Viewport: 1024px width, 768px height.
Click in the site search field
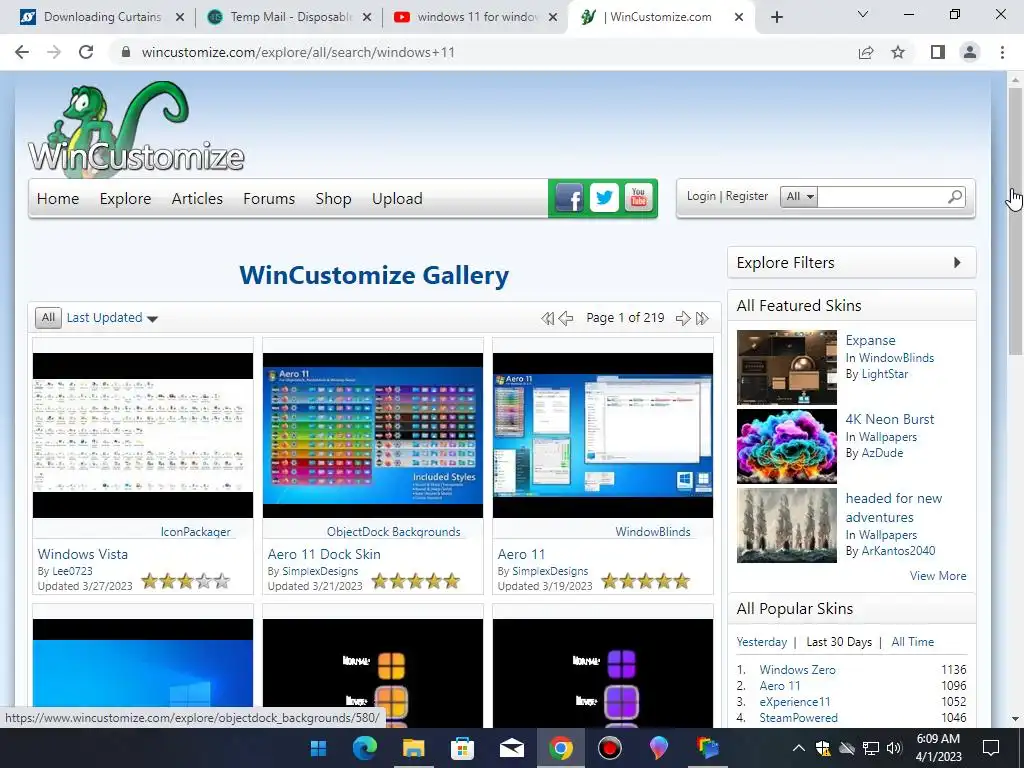tap(882, 197)
